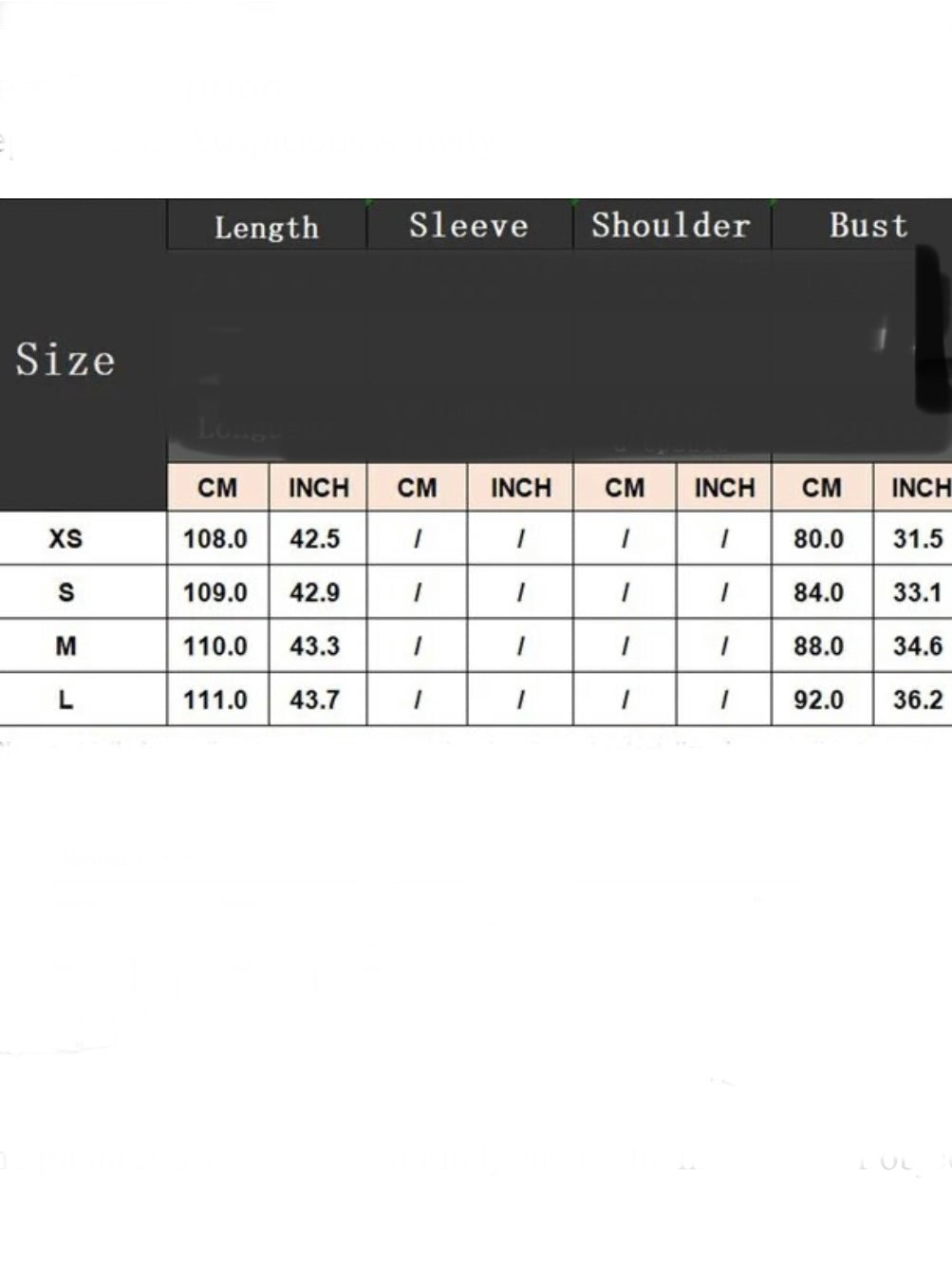Click the Shoulder column header

coord(672,226)
